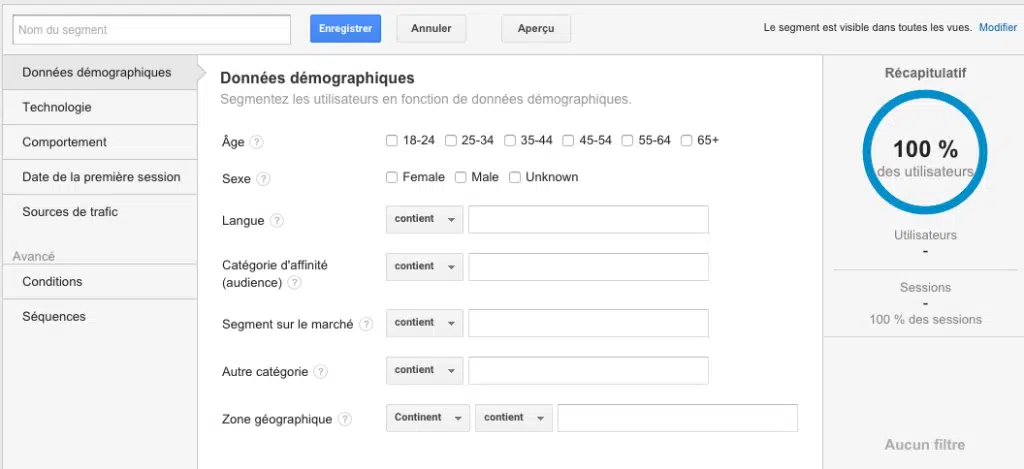Switch to the Technologie tab
Viewport: 1024px width, 469px height.
[x=57, y=107]
